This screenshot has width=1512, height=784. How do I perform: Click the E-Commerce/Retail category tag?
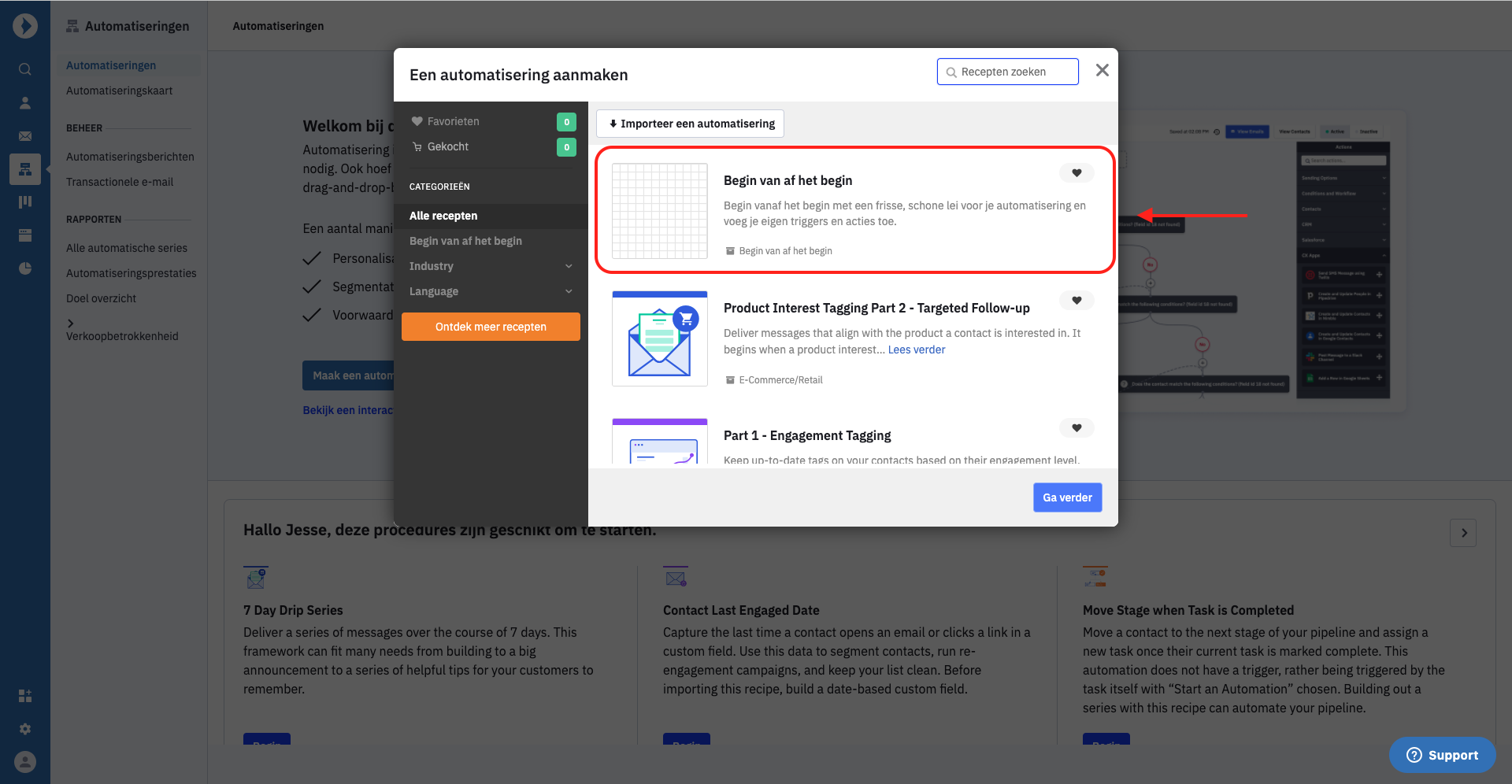(774, 380)
